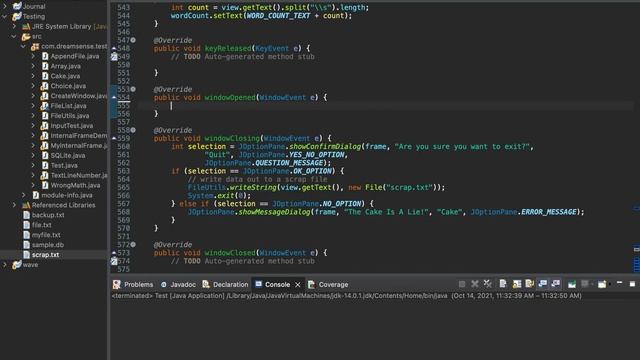Minimize the Console panel view

point(619,283)
